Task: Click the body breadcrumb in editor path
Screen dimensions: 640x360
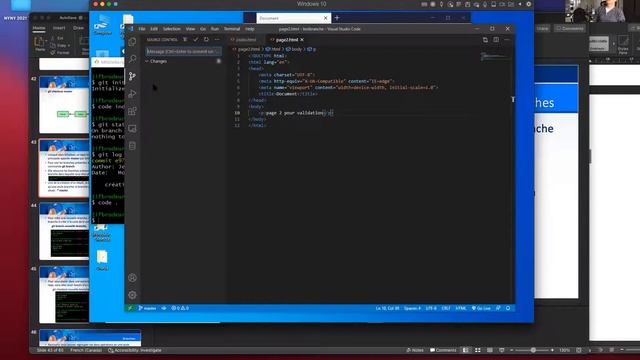Action: (294, 49)
